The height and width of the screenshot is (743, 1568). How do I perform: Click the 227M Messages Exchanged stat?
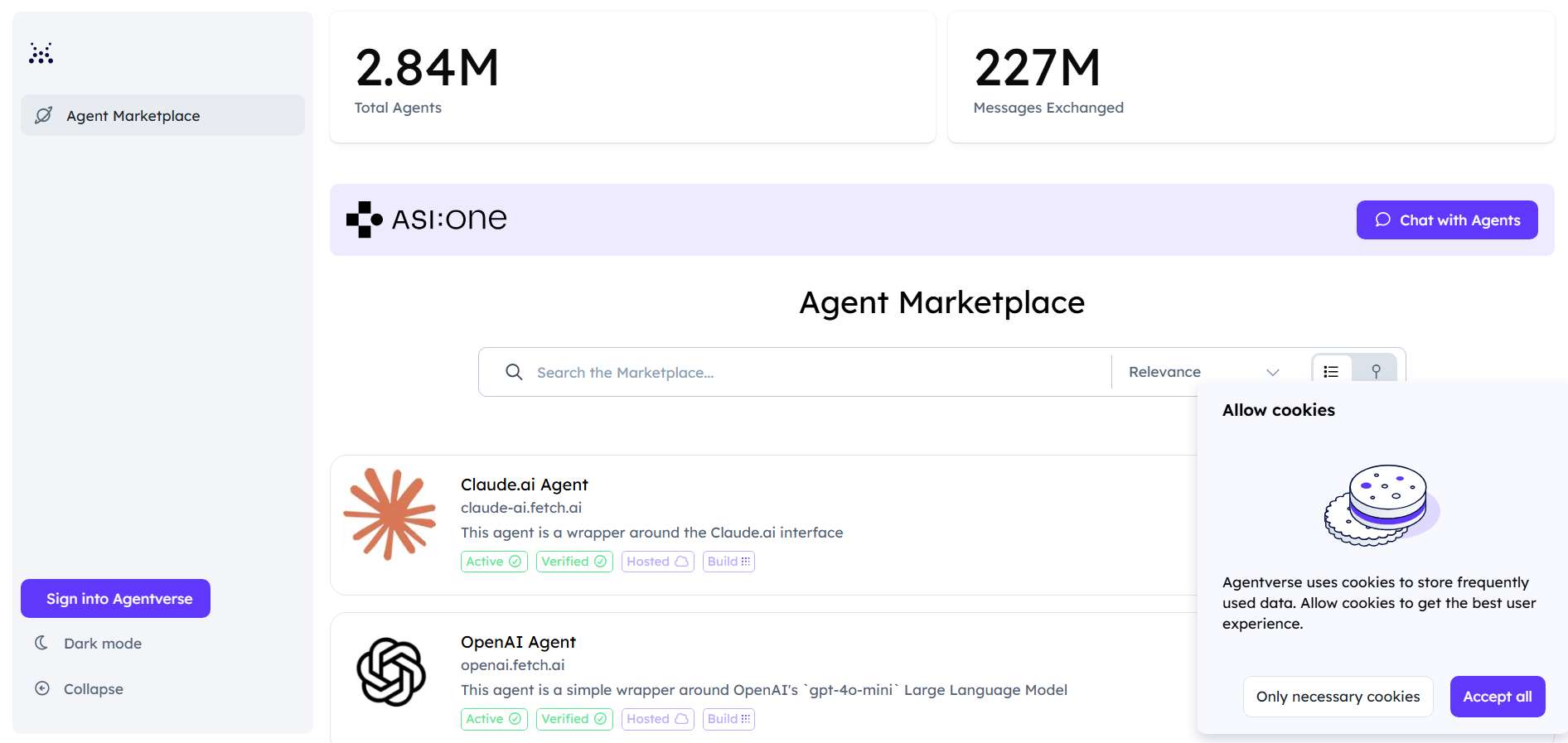point(1251,77)
